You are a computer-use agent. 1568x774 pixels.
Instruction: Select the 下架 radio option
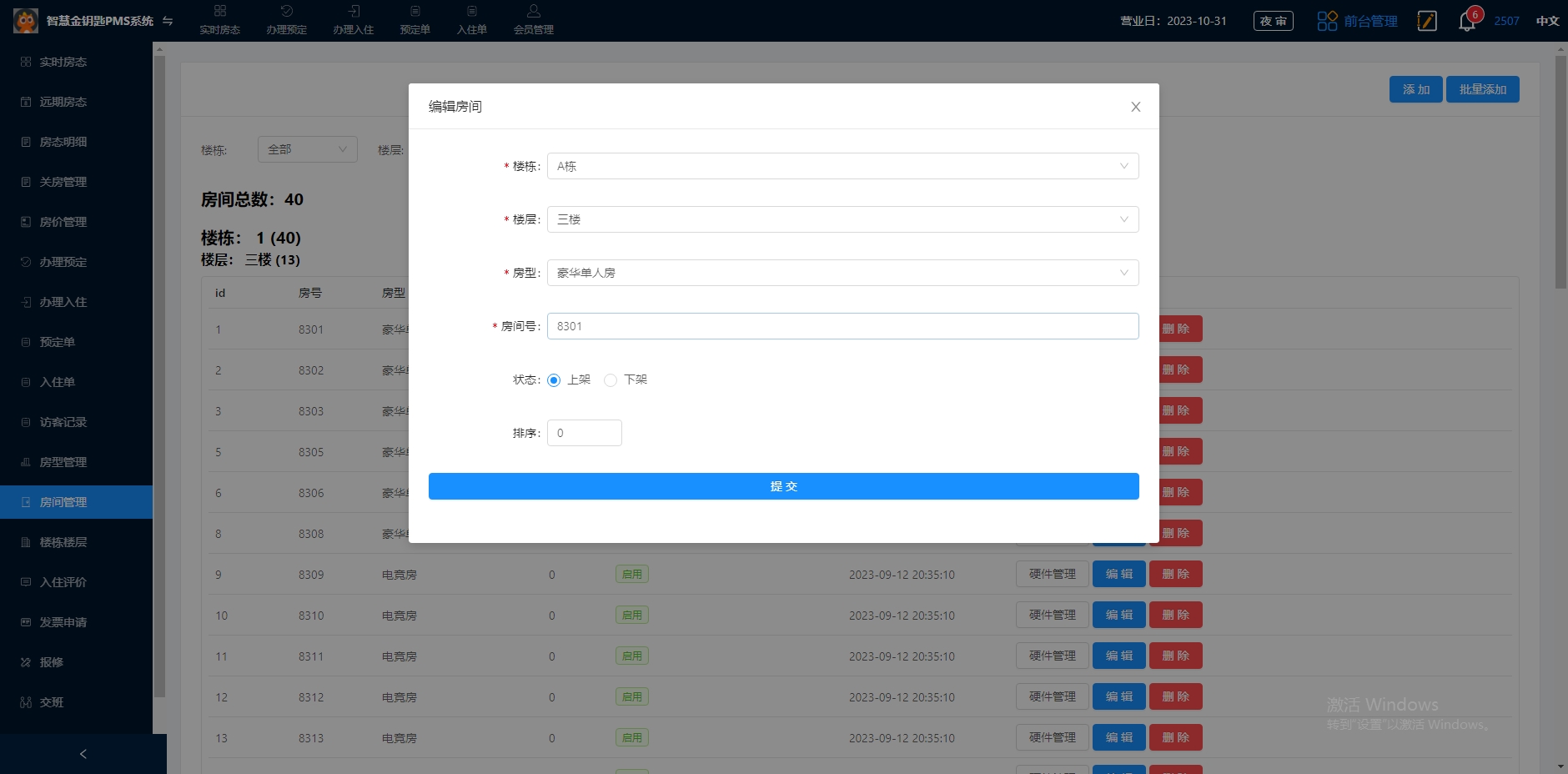click(611, 380)
